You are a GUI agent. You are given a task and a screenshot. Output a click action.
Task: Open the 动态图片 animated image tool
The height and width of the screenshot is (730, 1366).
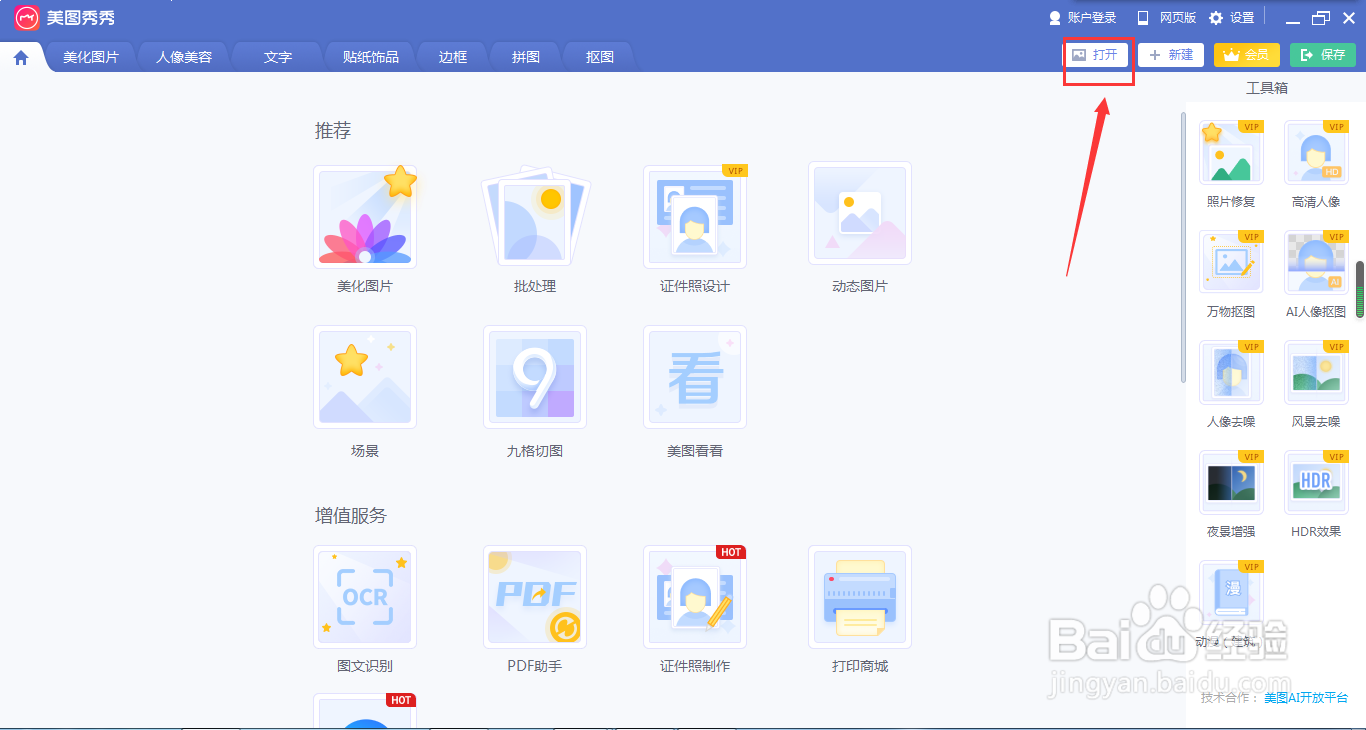[x=860, y=215]
